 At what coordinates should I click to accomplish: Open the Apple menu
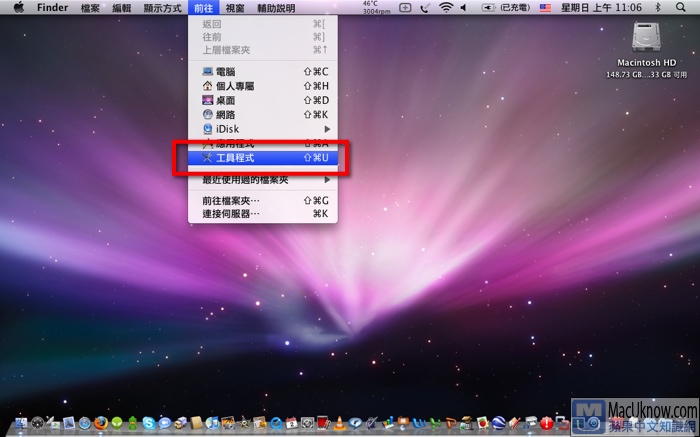click(17, 7)
